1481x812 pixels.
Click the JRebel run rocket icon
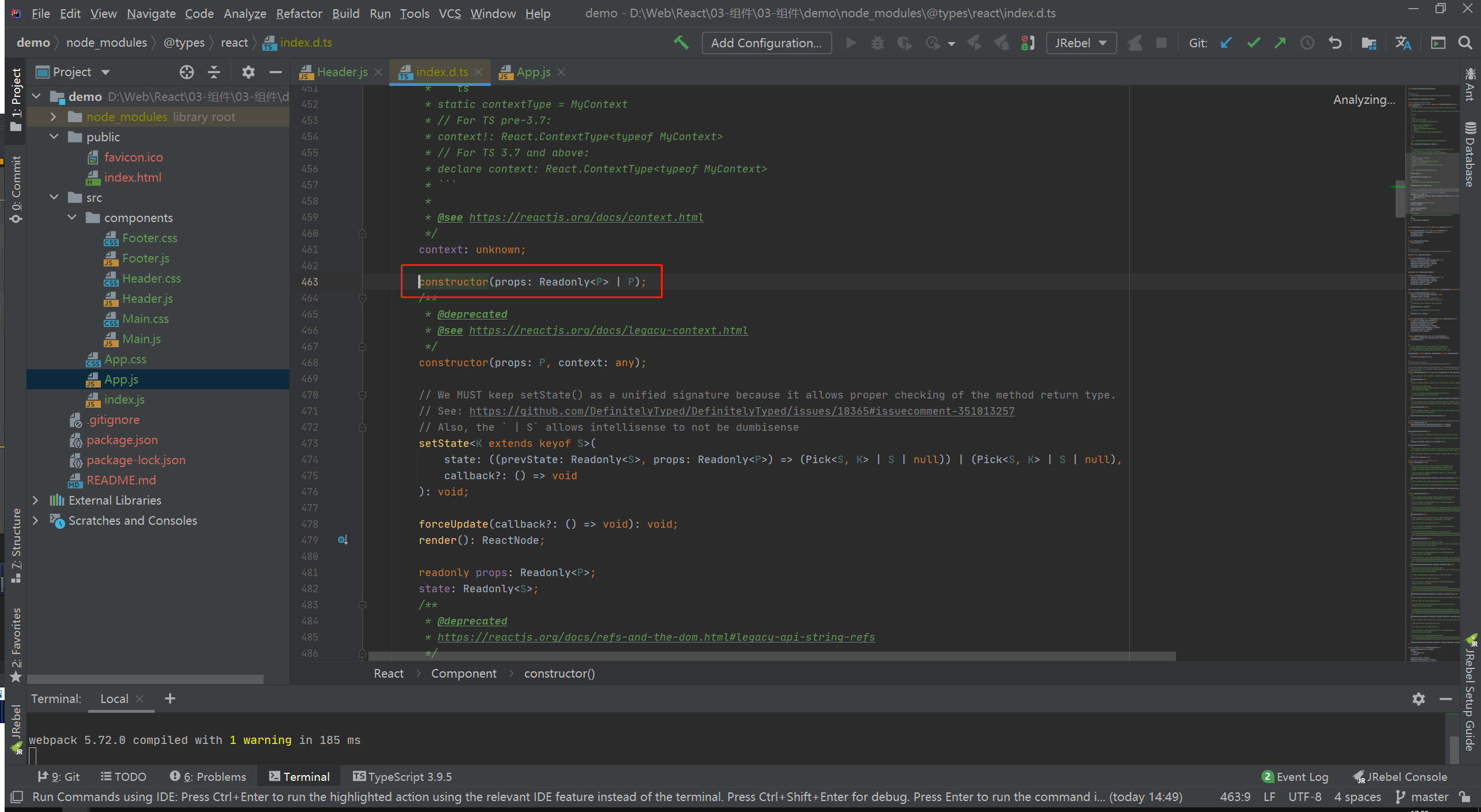(974, 43)
